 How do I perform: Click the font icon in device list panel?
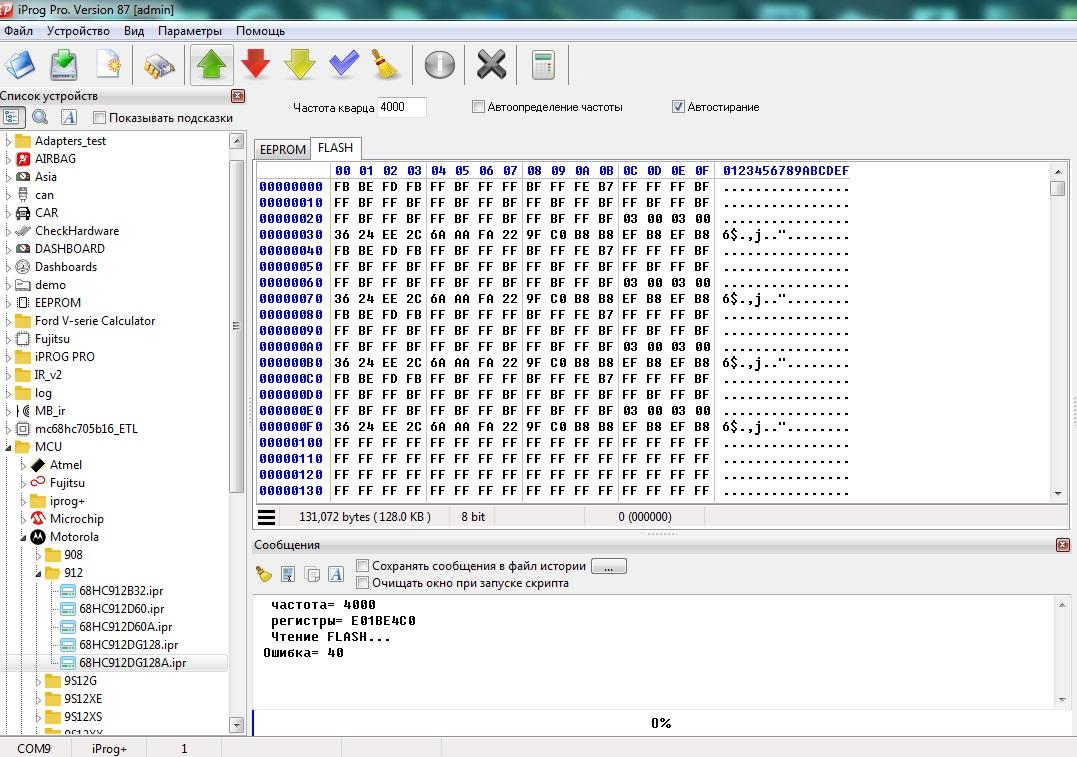(69, 117)
